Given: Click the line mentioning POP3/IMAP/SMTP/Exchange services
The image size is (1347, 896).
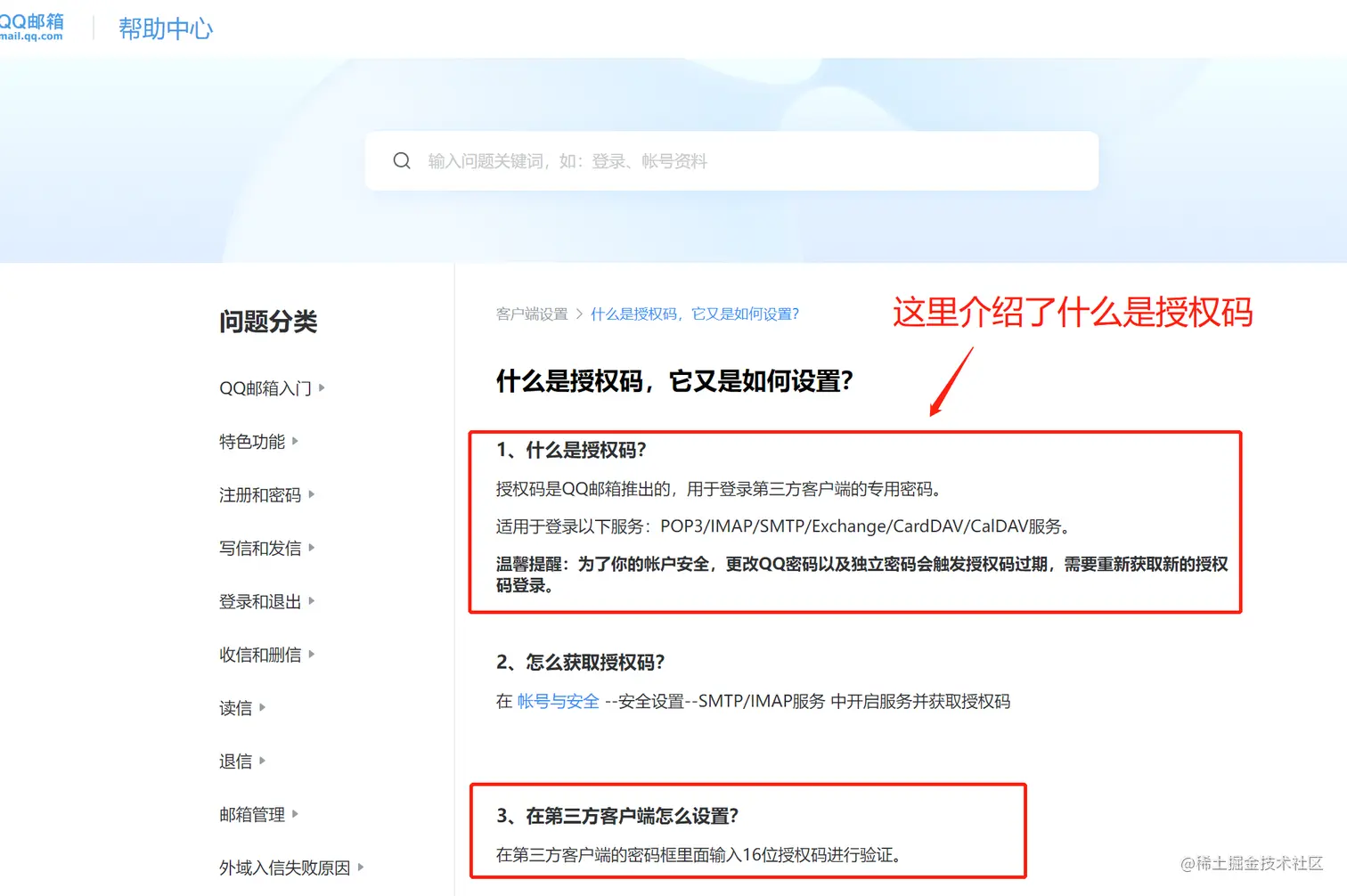Looking at the screenshot, I should click(x=784, y=526).
